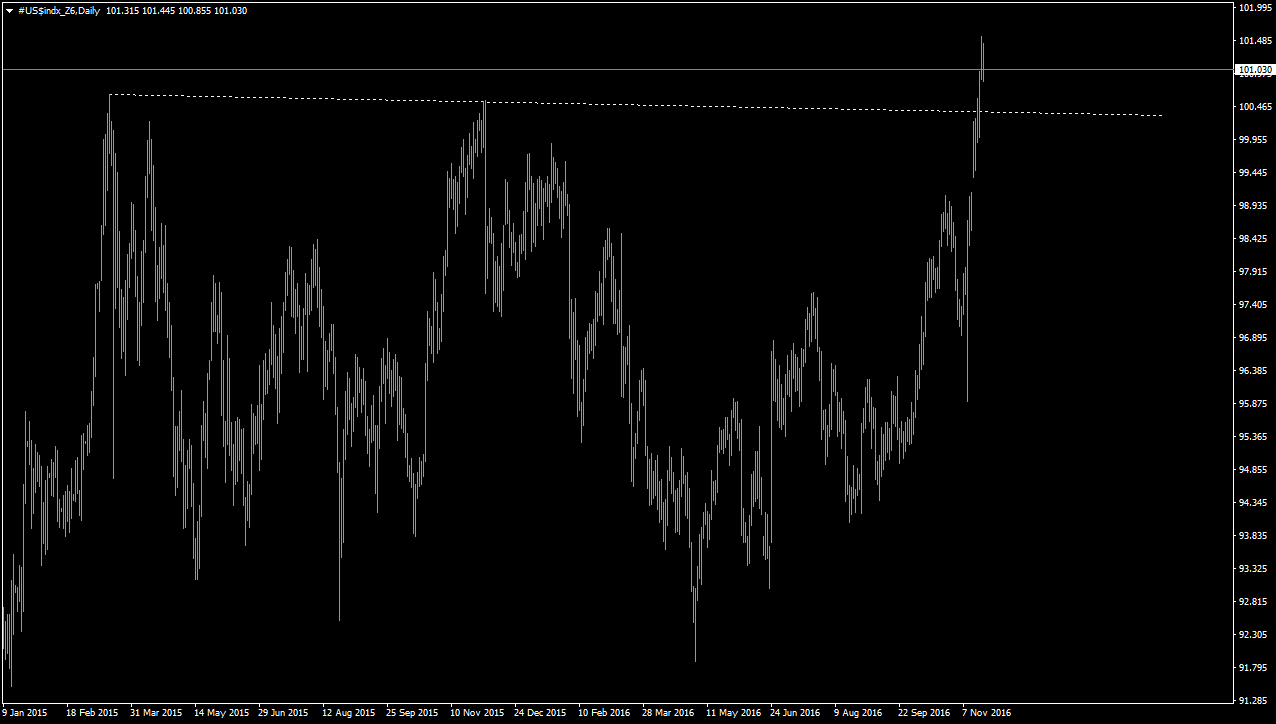
Task: Click the 98.425 price axis label
Action: click(x=1255, y=239)
